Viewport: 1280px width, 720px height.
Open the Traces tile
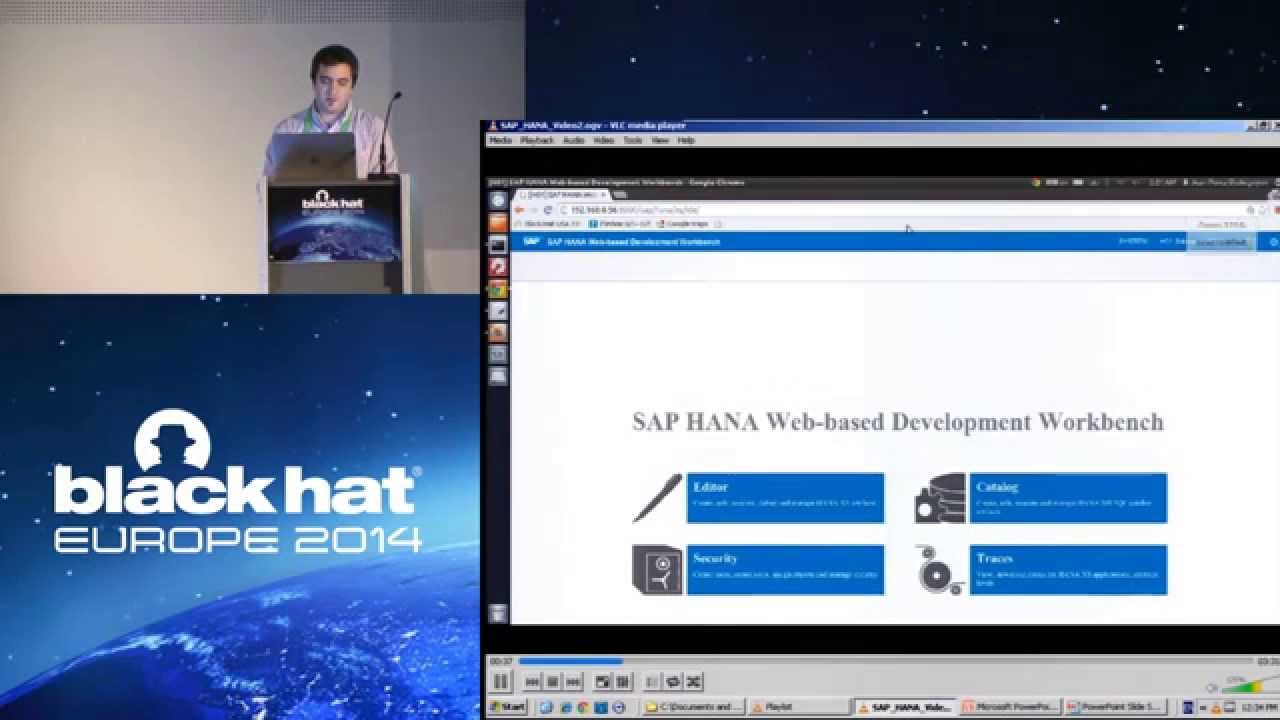click(1068, 569)
